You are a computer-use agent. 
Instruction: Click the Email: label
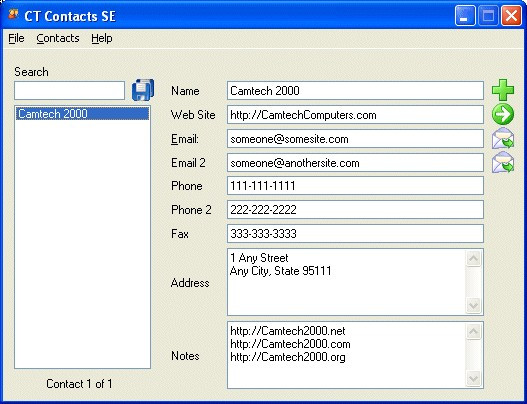tap(185, 139)
